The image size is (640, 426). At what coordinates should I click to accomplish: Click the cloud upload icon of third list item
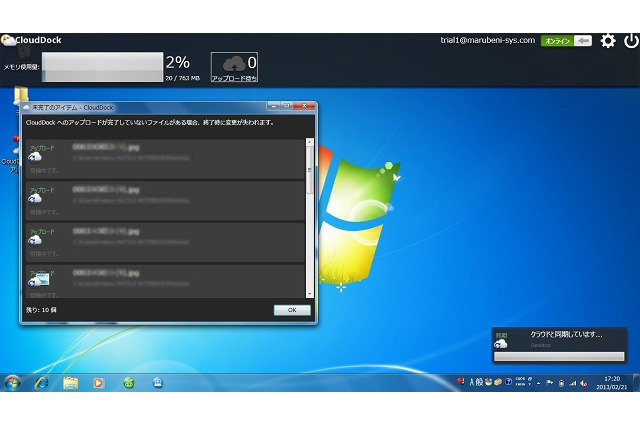[35, 240]
